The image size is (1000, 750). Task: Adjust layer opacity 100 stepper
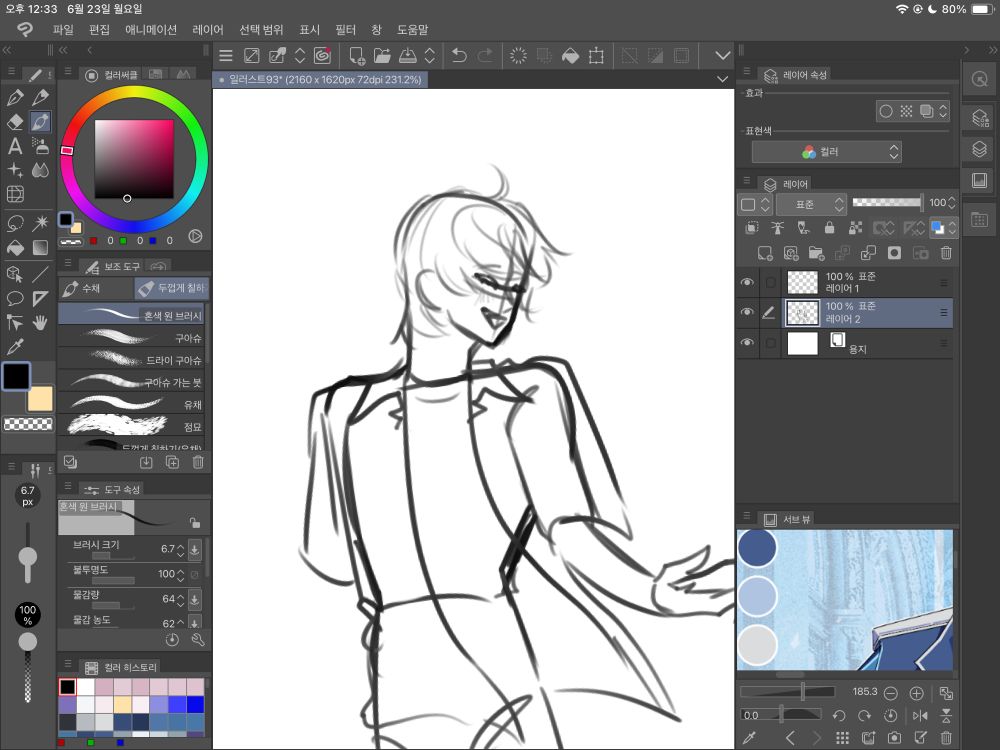point(952,202)
